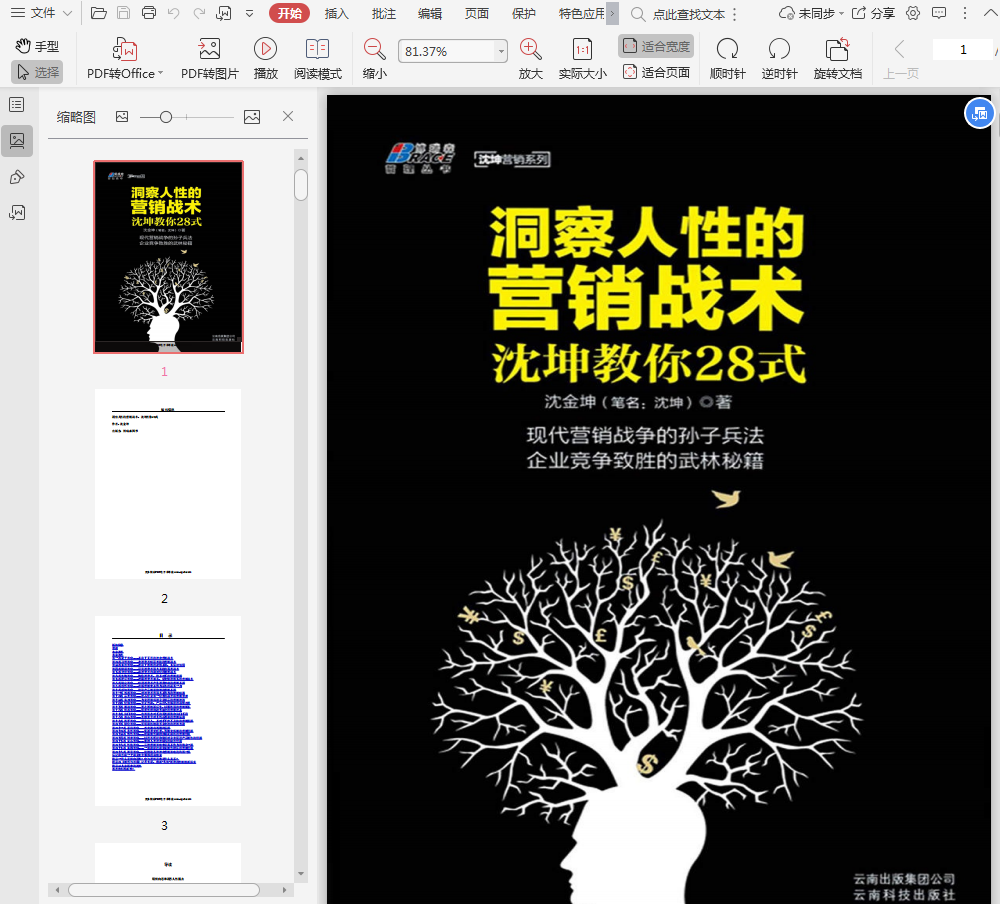Close the 缩略图 thumbnail panel
This screenshot has width=1000, height=904.
288,116
